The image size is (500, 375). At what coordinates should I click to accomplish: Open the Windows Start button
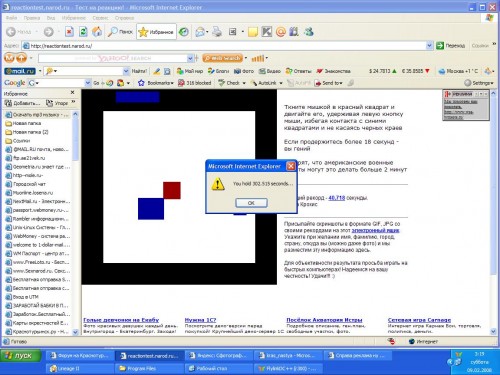21,356
